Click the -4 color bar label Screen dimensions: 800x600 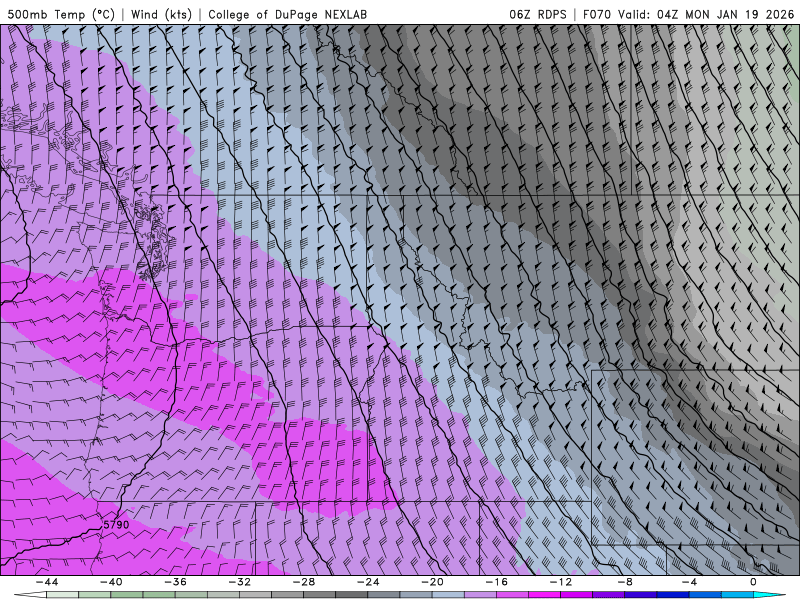click(690, 582)
